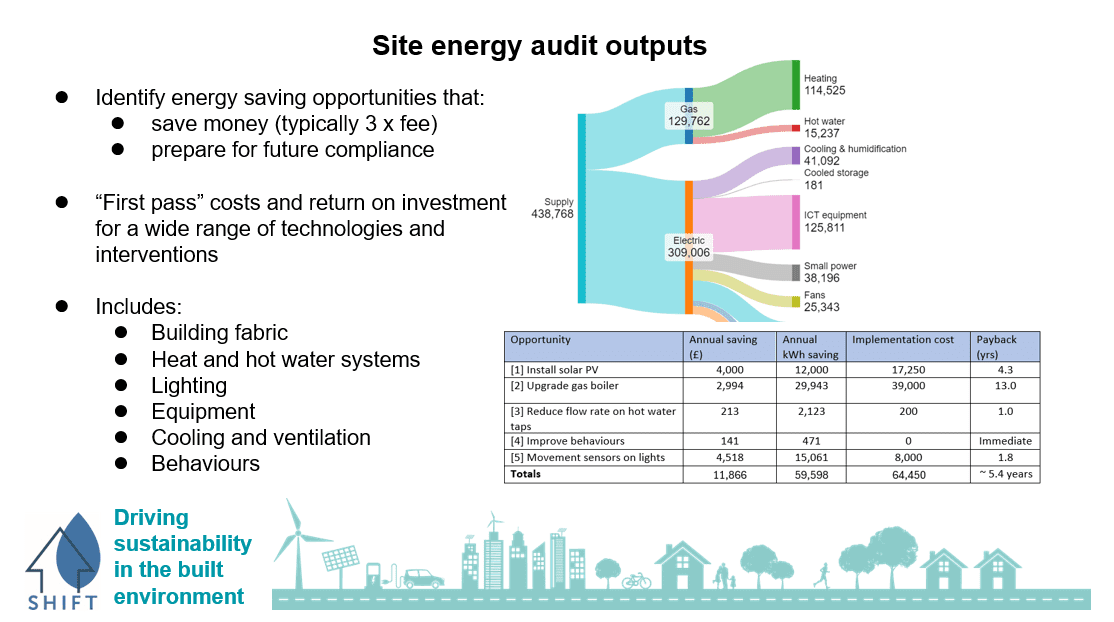Select the Install solar PV row
The width and height of the screenshot is (1114, 622).
pyautogui.click(x=544, y=370)
